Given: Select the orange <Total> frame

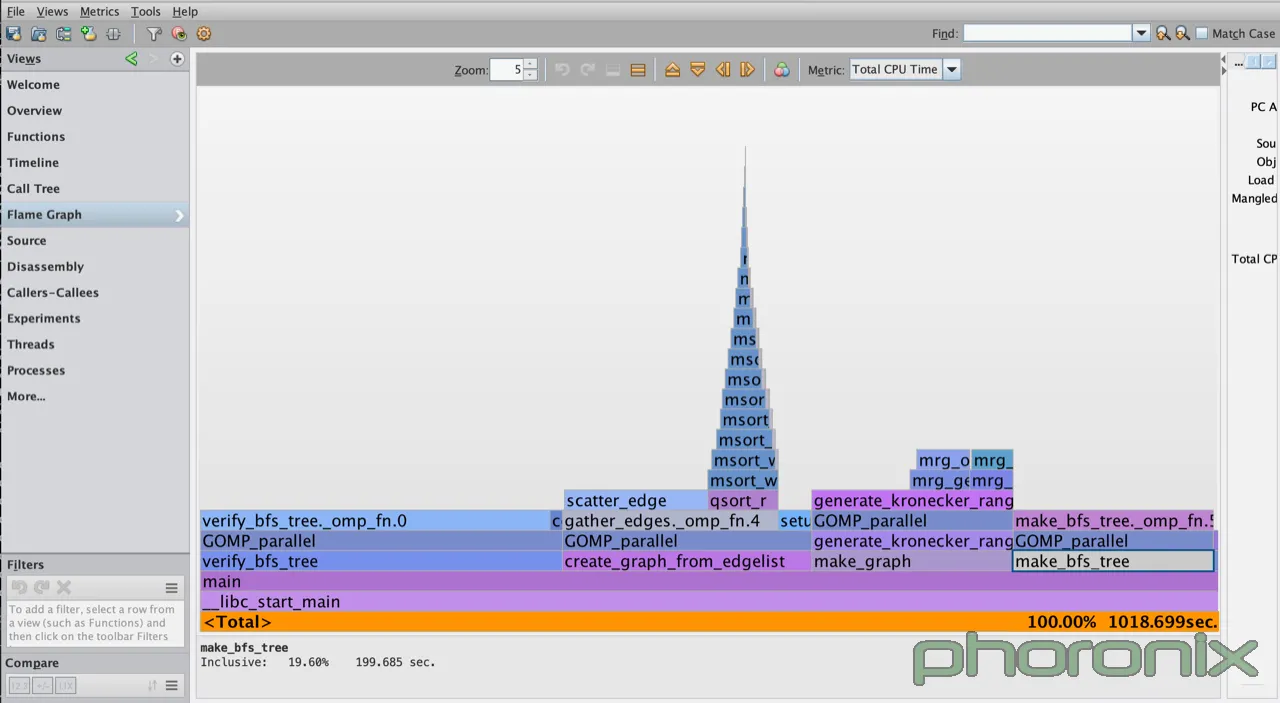Looking at the screenshot, I should 709,622.
